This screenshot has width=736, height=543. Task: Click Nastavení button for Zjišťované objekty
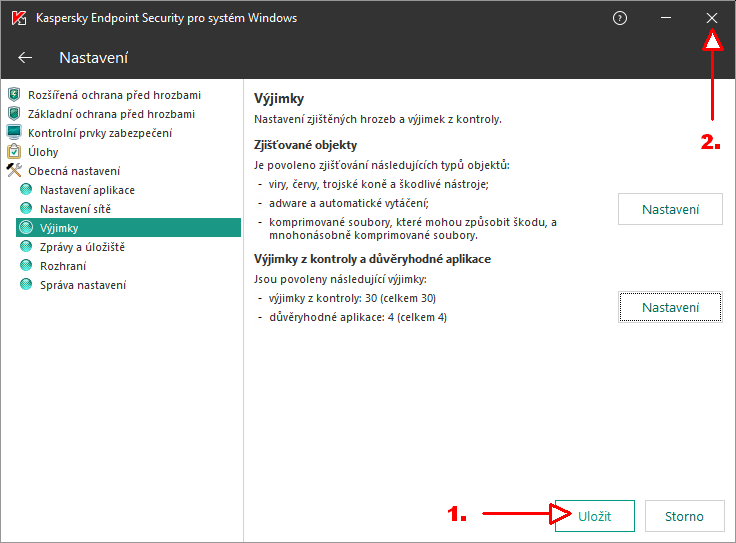coord(670,209)
